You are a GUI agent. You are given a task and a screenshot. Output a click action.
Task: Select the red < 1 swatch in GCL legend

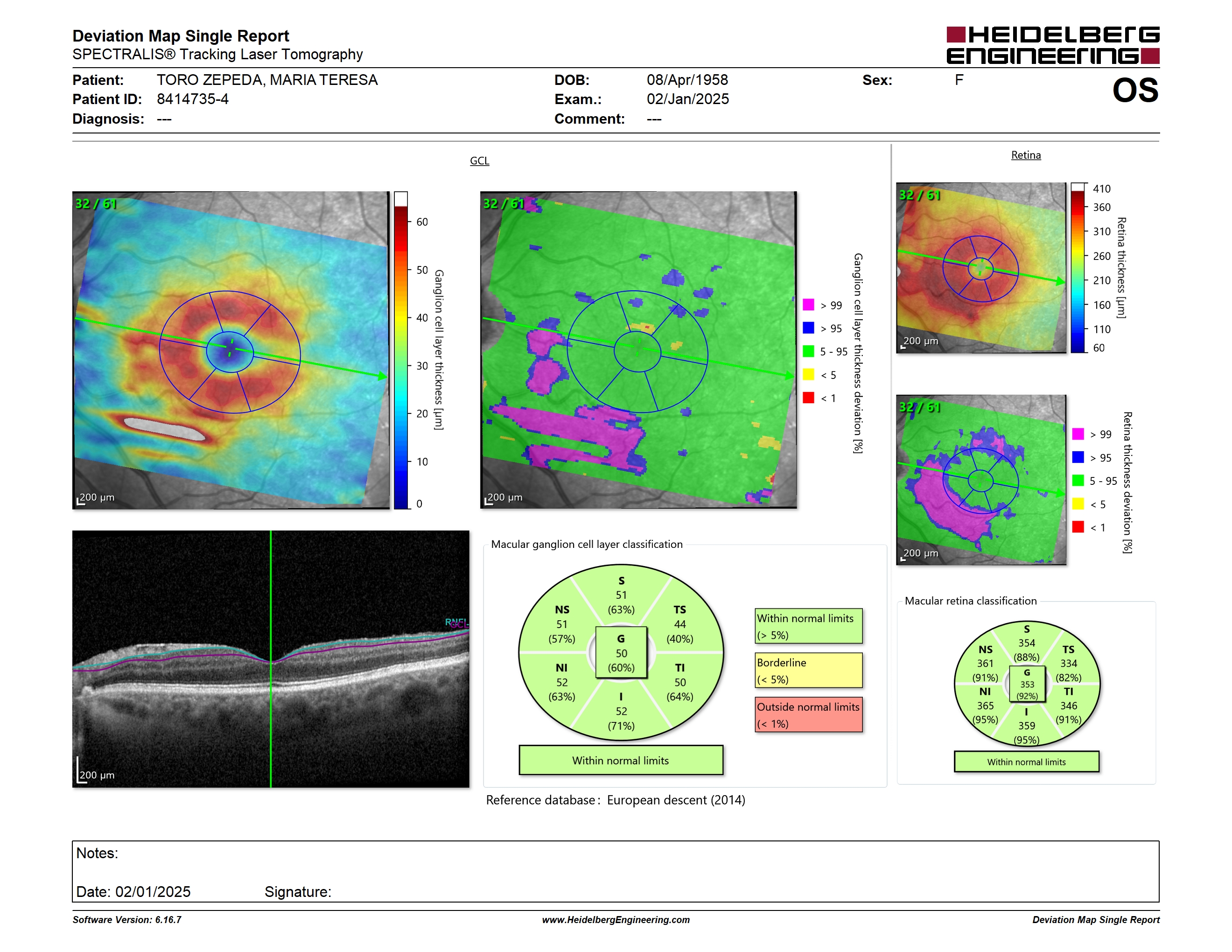pos(808,398)
